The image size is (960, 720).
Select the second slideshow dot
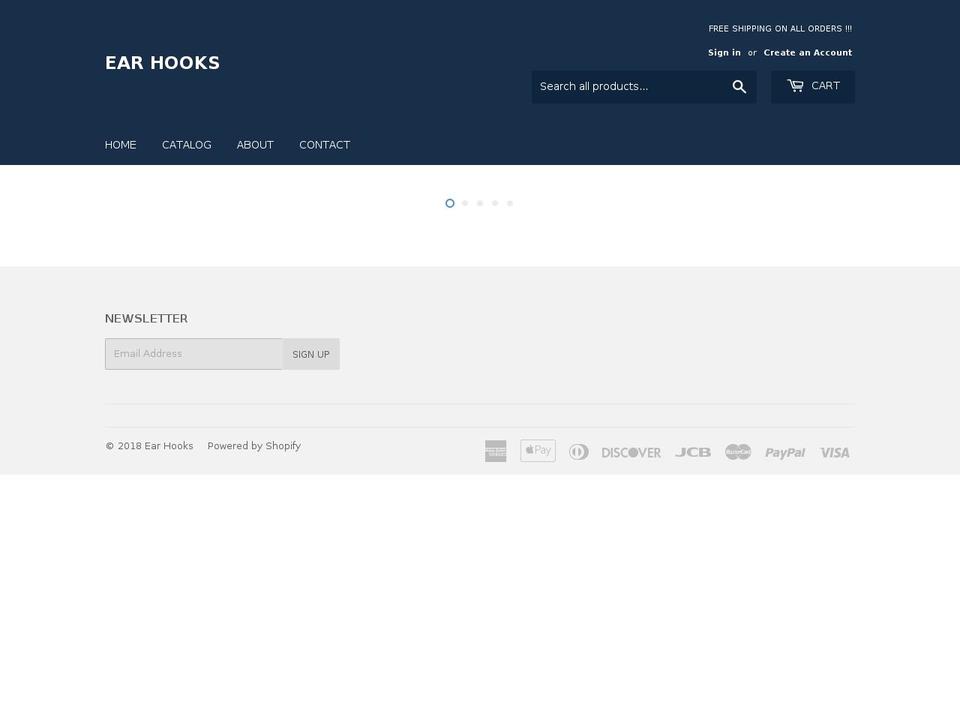coord(465,203)
